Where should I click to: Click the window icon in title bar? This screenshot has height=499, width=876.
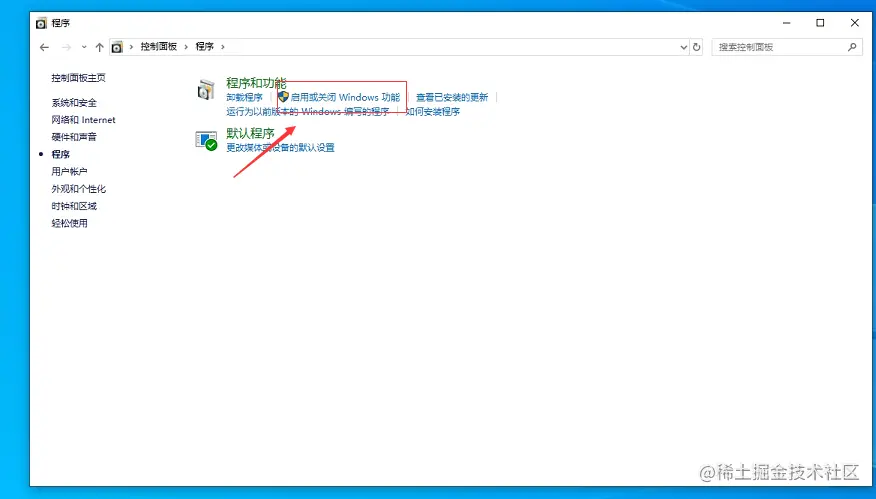[41, 23]
